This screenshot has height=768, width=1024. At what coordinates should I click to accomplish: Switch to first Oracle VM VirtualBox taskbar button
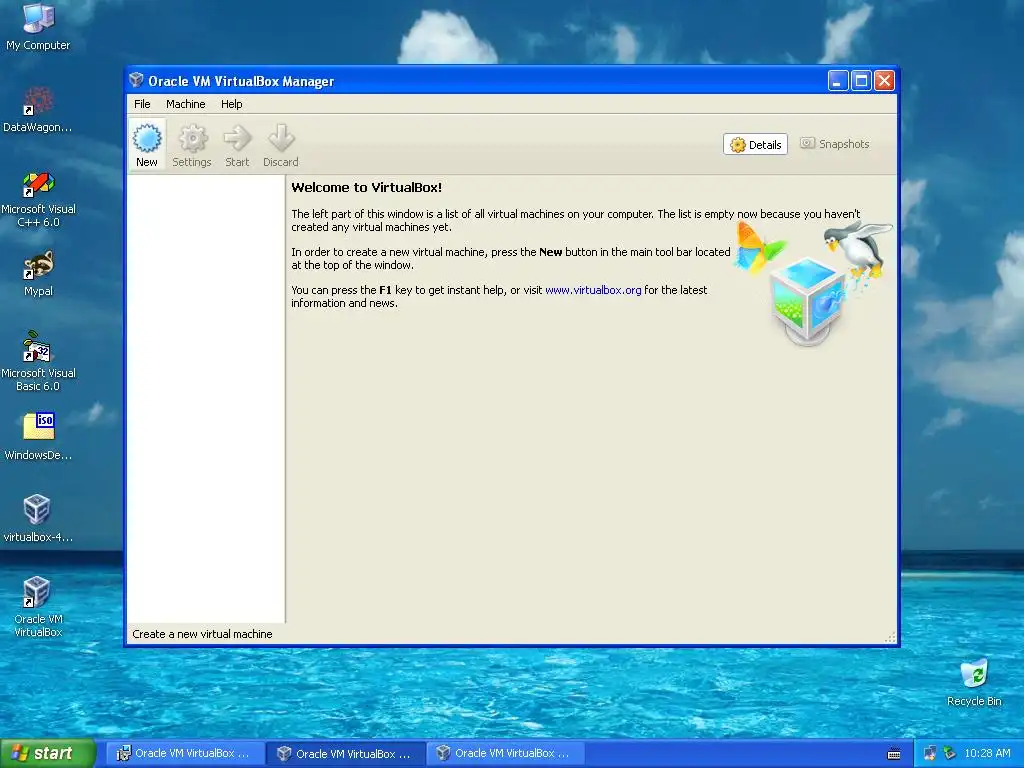click(x=185, y=753)
